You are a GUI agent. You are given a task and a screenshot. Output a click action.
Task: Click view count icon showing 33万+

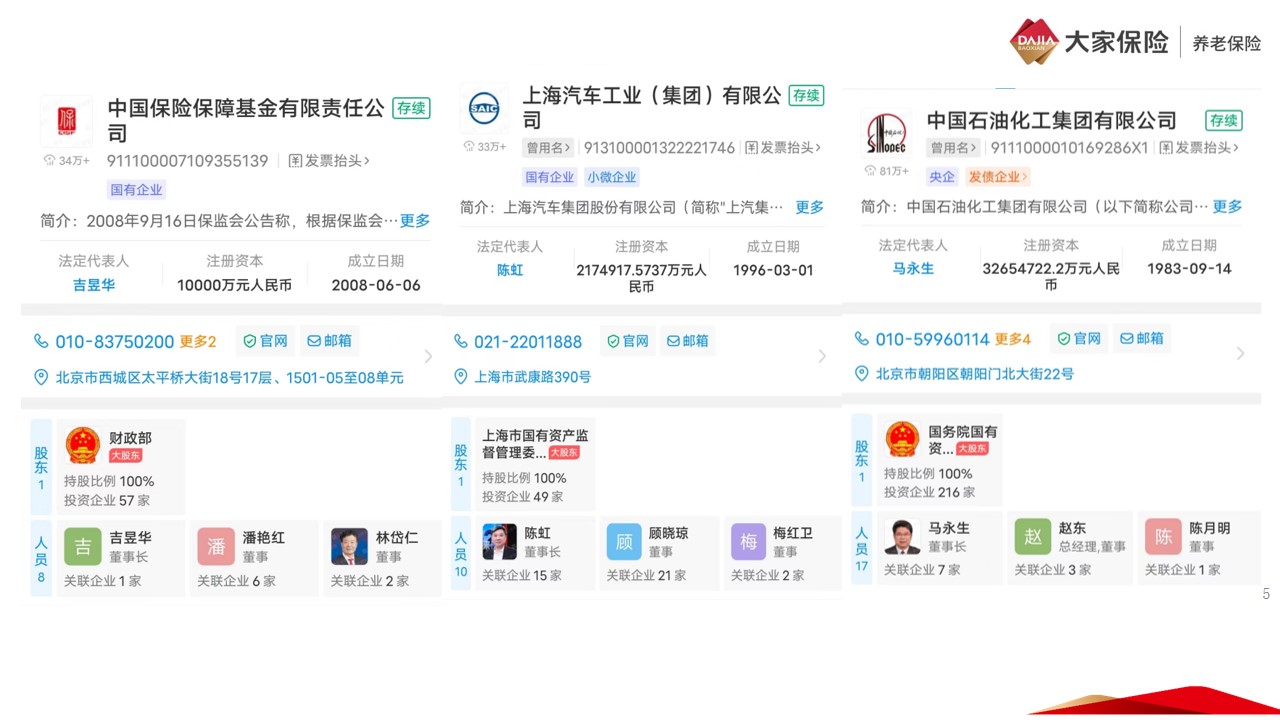(x=469, y=146)
